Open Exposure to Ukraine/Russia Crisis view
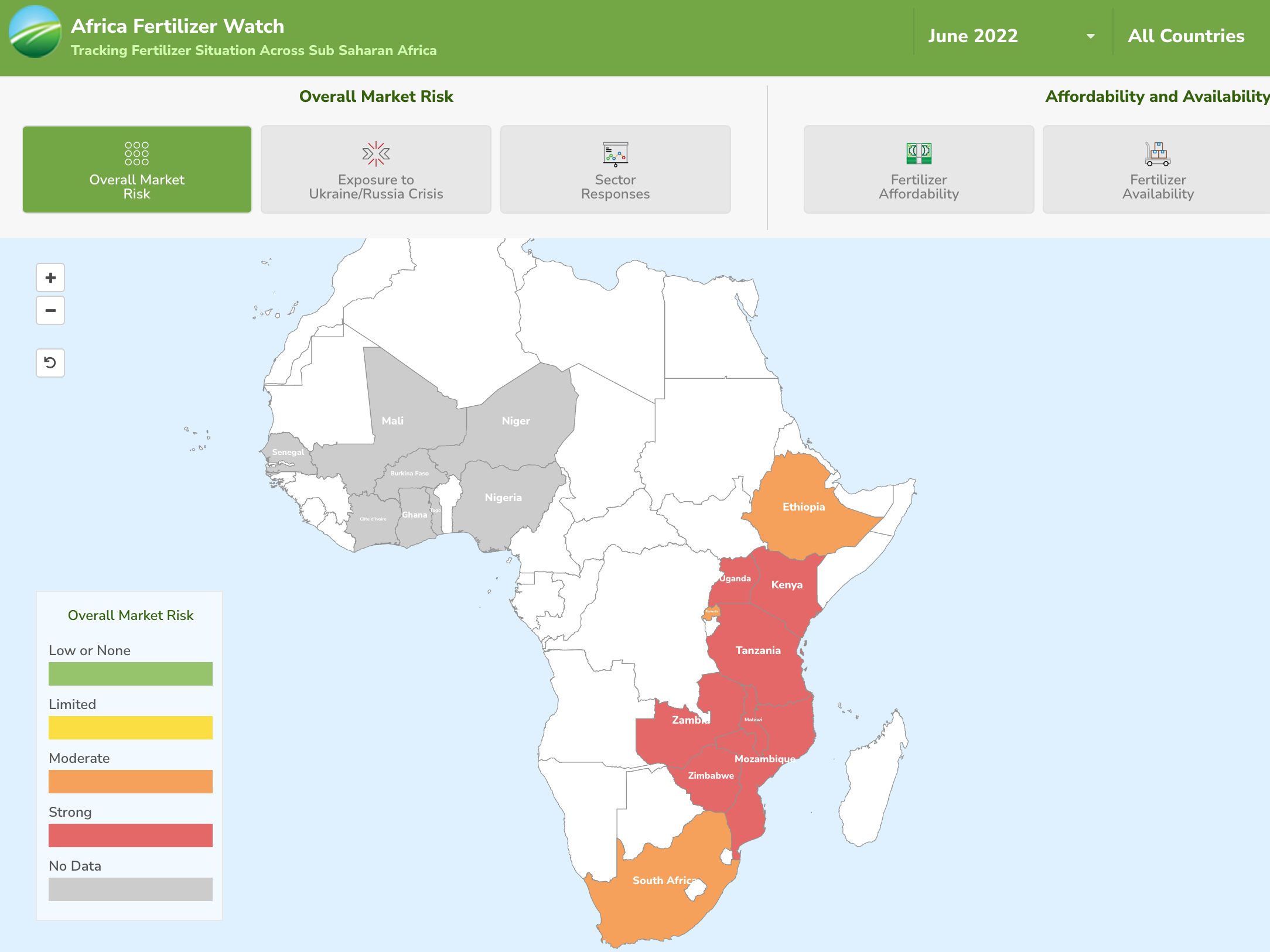 click(x=375, y=169)
